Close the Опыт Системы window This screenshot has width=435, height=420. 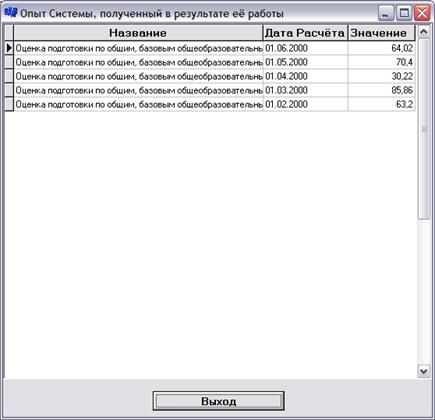422,13
